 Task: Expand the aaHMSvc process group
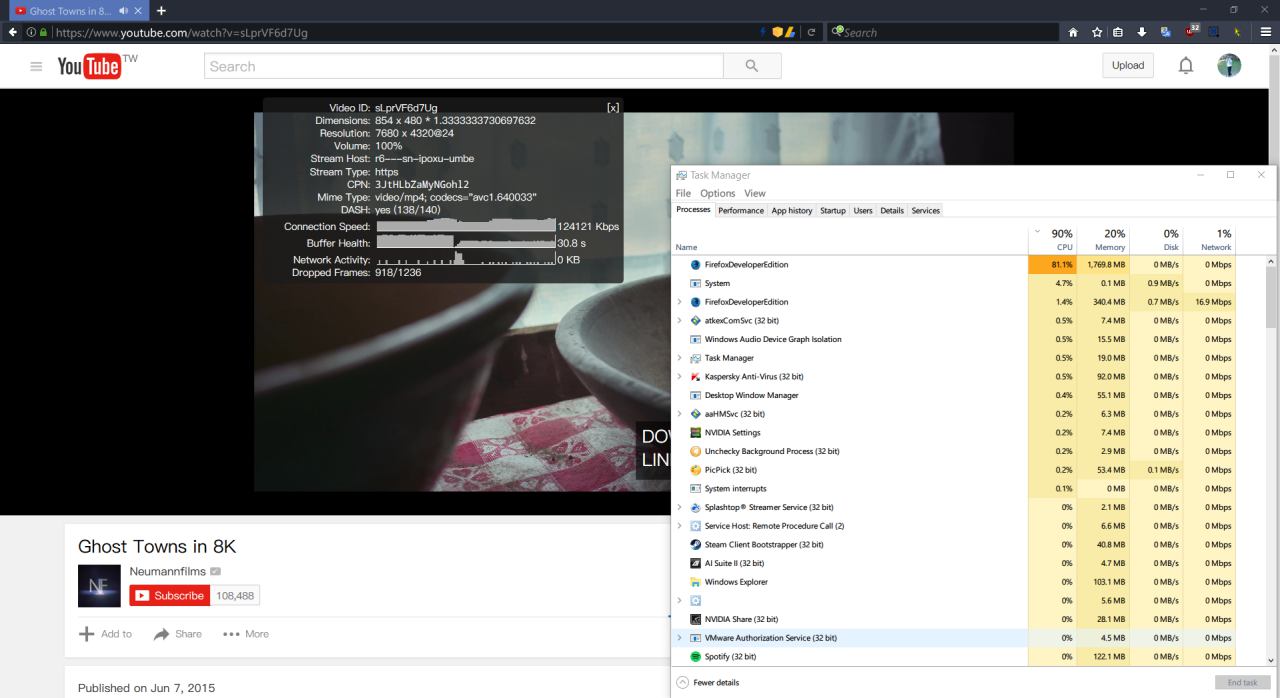[680, 414]
